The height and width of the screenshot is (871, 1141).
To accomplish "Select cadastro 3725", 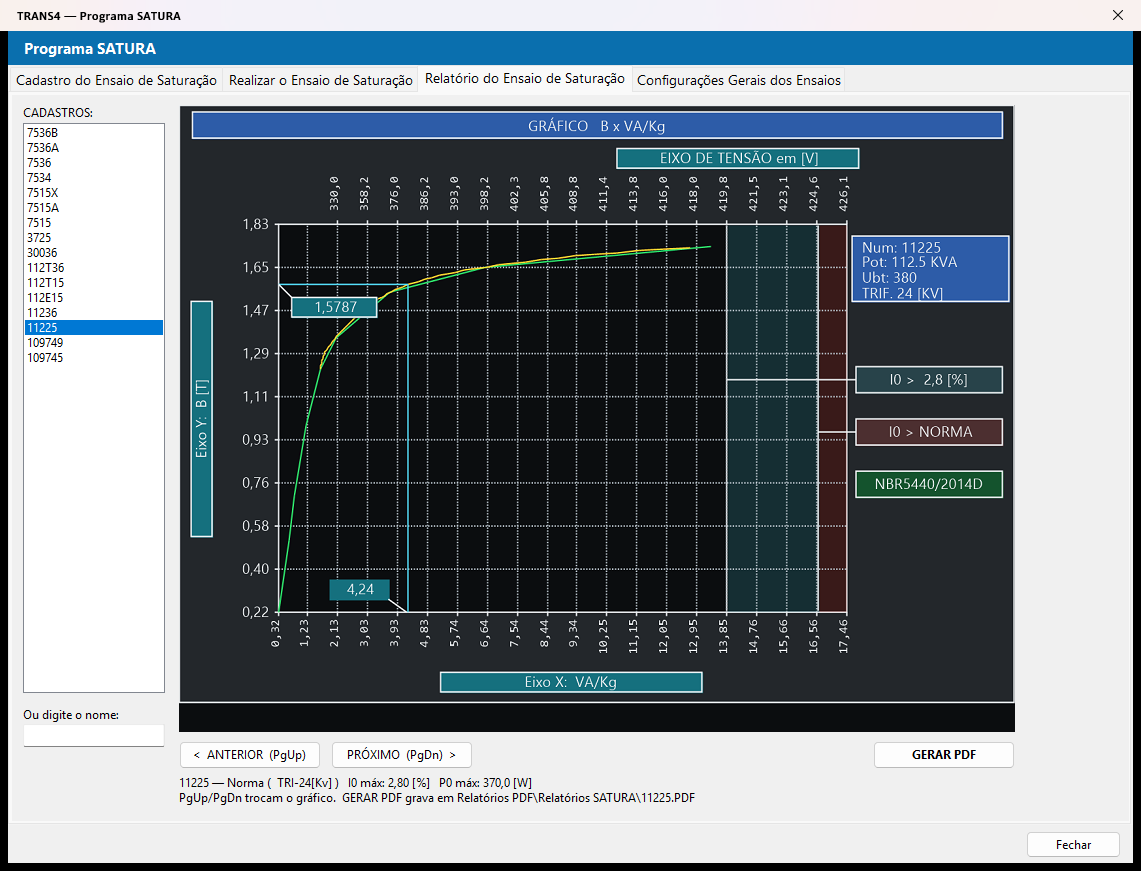I will [x=94, y=238].
